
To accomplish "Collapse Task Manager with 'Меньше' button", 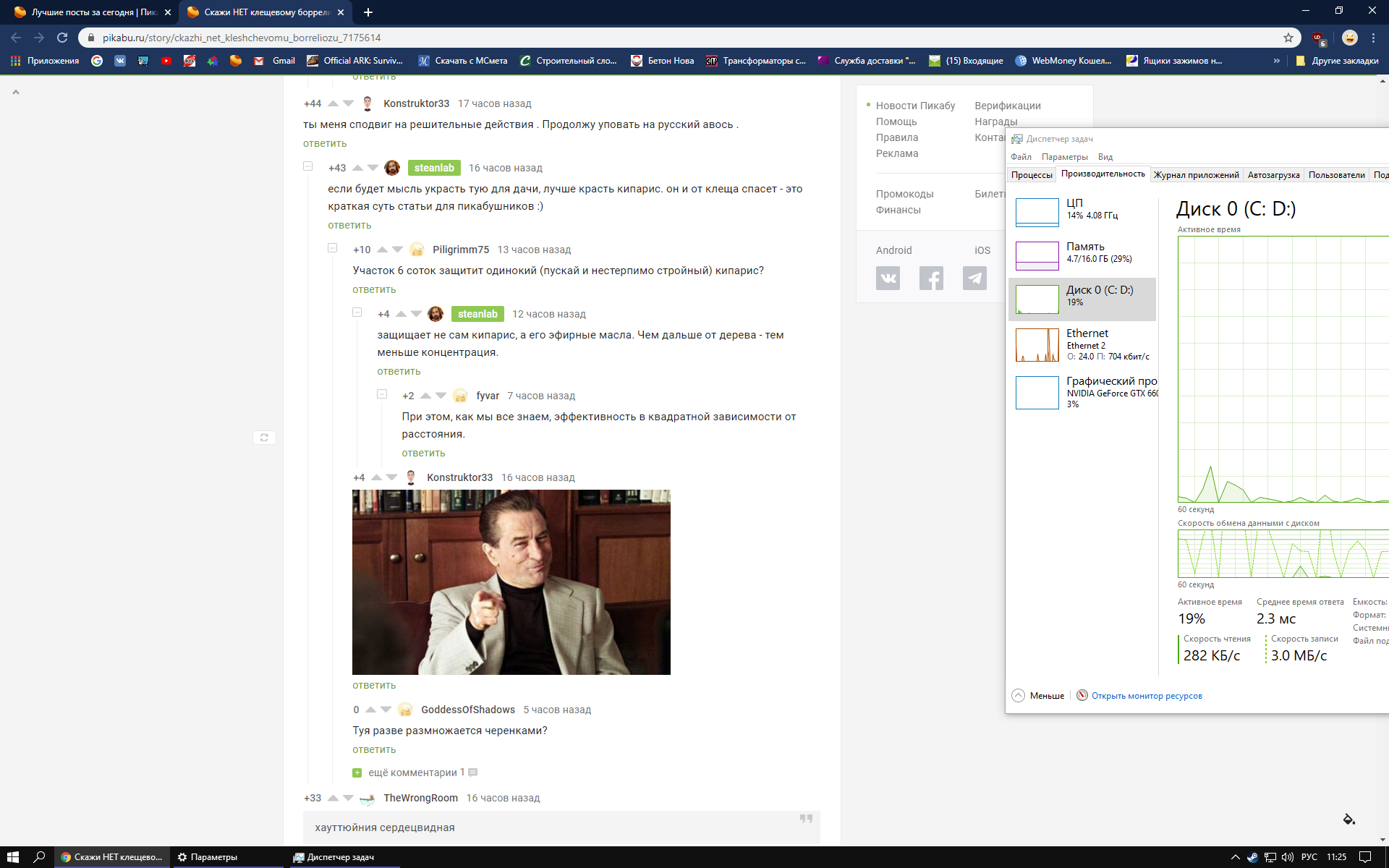I will tap(1038, 695).
